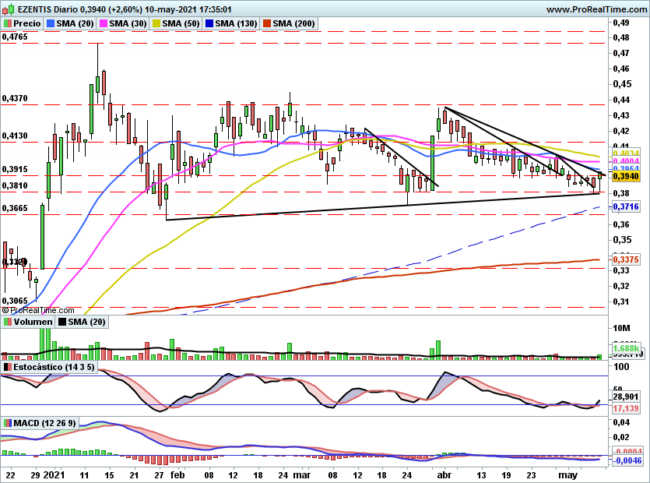The image size is (650, 483).
Task: Click the 0,4765 resistance level label
Action: coord(15,37)
